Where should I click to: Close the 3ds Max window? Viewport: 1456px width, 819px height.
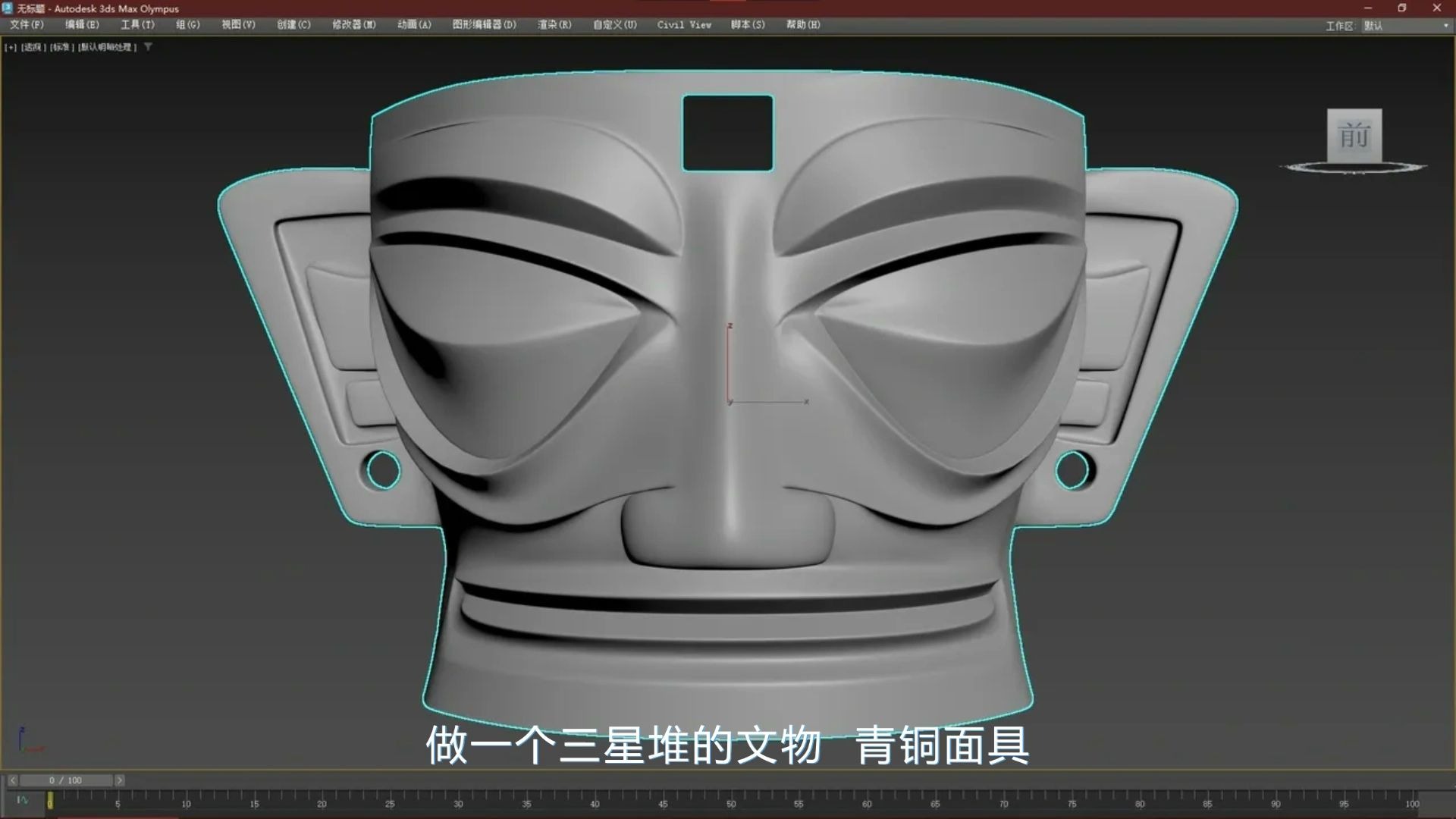(x=1436, y=8)
